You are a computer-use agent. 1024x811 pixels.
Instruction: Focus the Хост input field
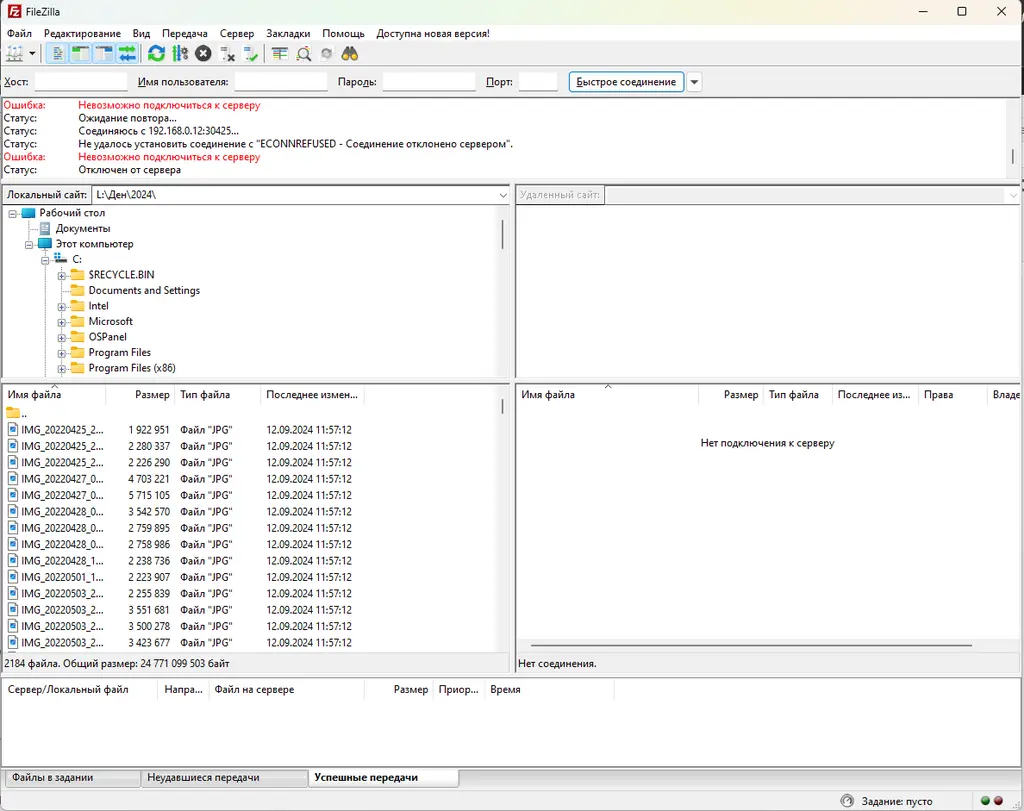point(81,82)
